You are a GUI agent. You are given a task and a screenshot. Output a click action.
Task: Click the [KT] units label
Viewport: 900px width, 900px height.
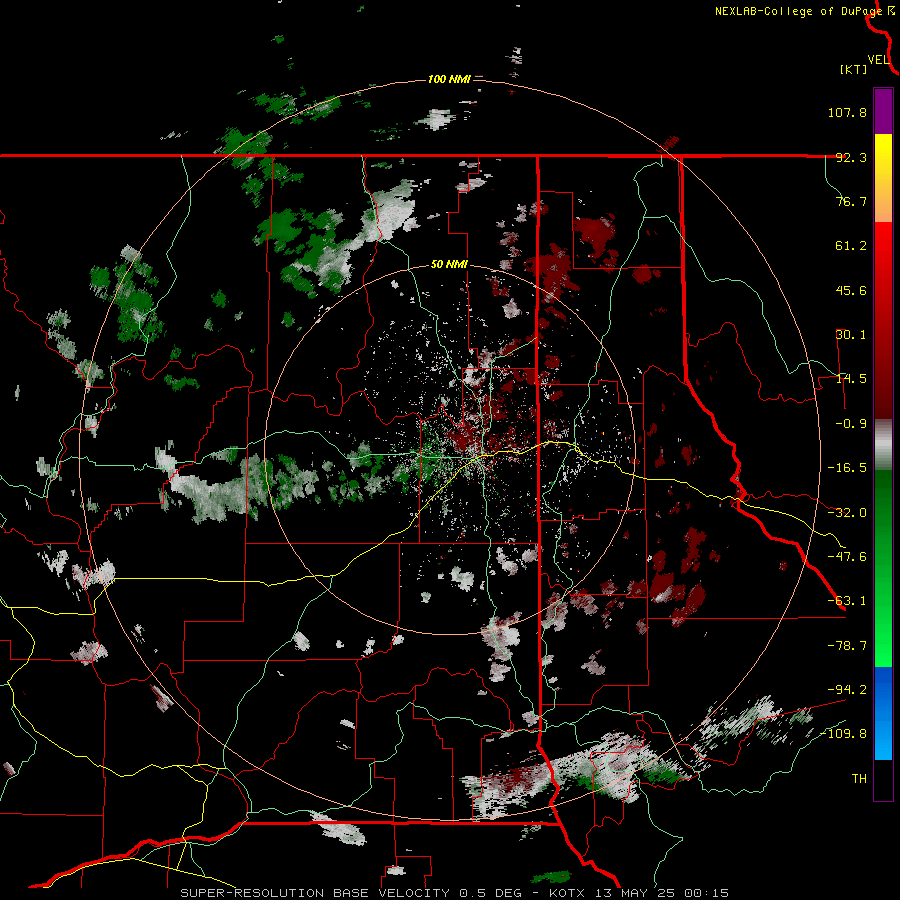point(853,69)
